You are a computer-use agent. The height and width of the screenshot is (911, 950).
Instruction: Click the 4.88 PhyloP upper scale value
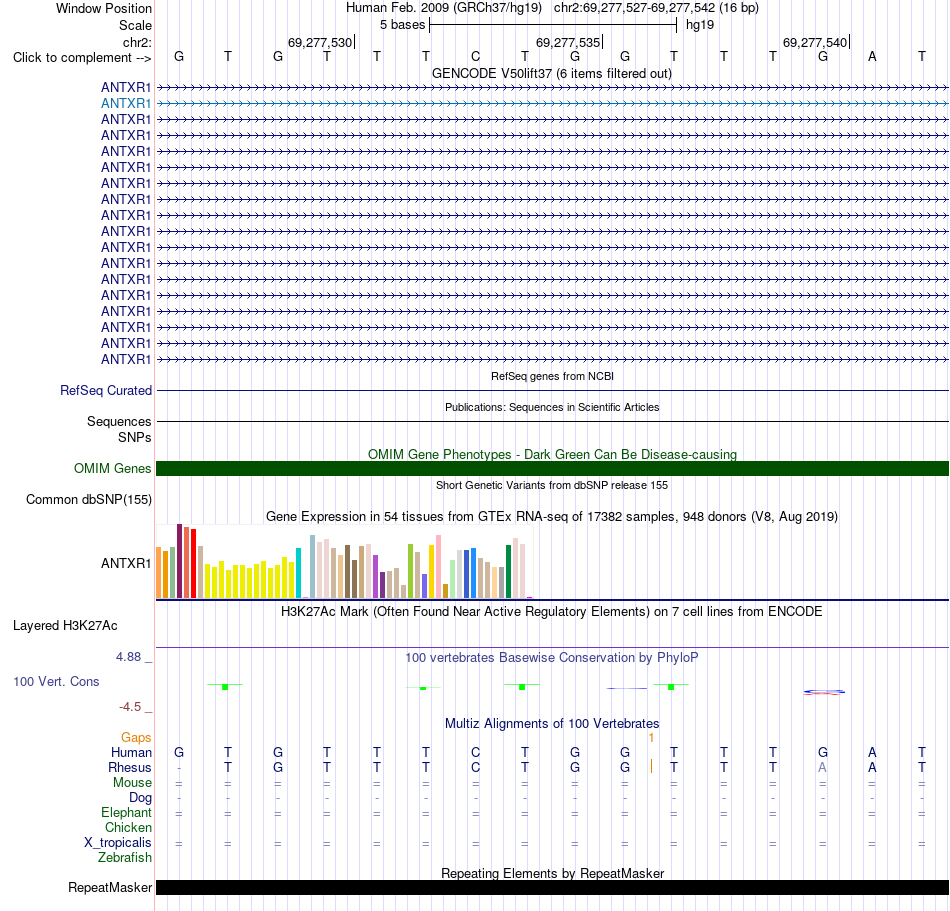[128, 657]
